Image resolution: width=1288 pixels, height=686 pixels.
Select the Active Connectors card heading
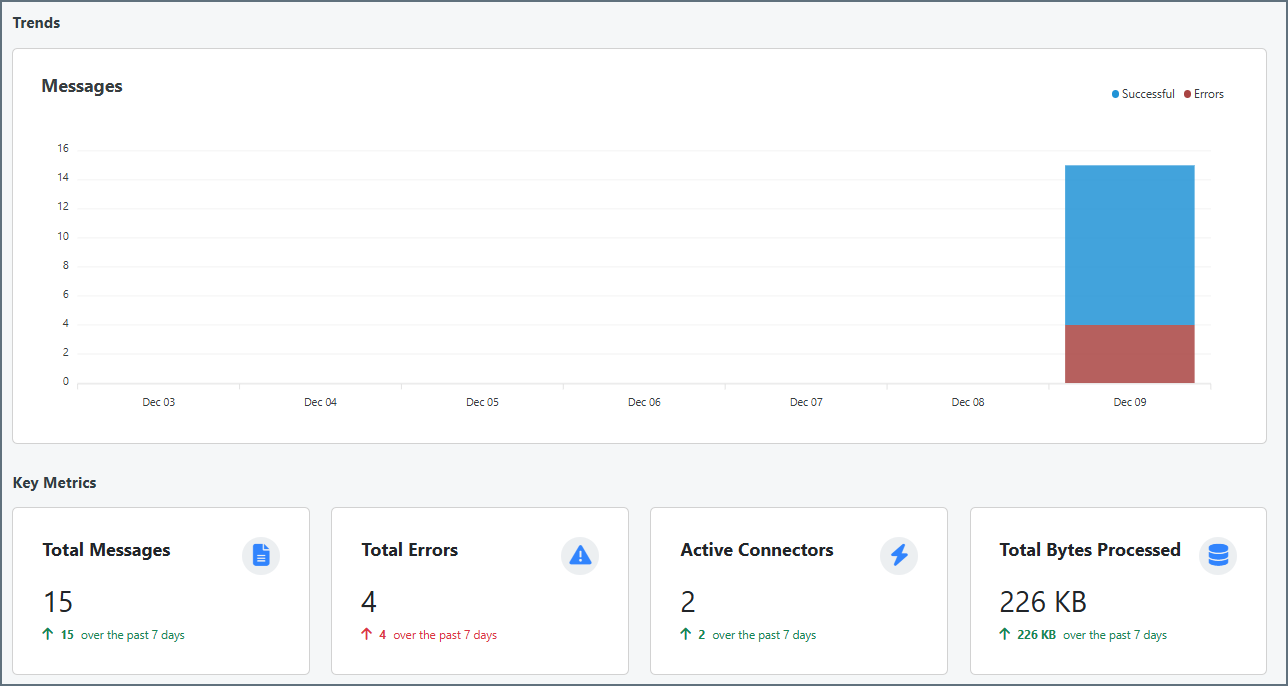(x=756, y=550)
